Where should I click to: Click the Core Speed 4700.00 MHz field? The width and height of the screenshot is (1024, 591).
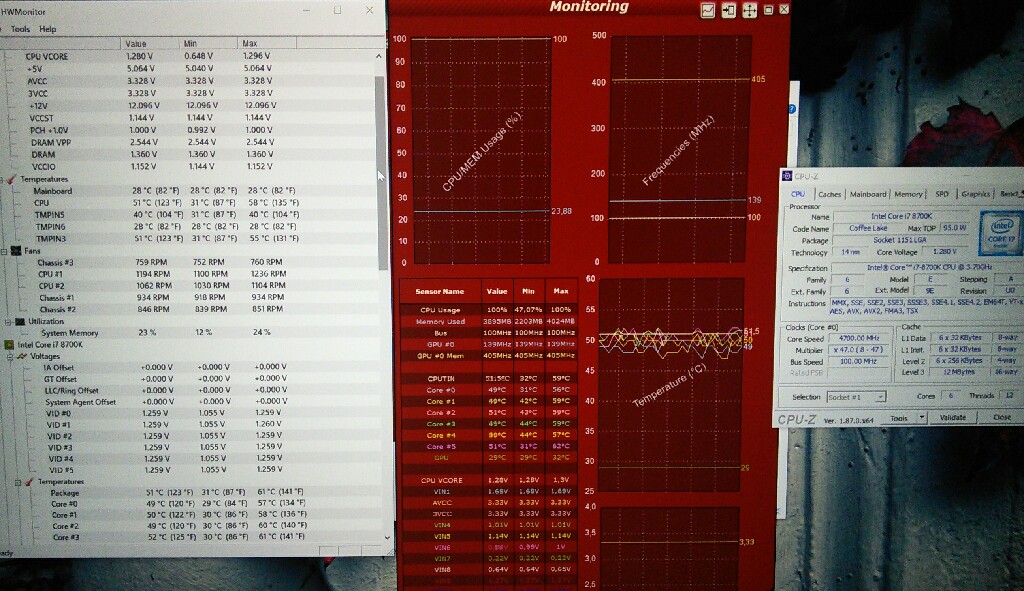tap(859, 339)
